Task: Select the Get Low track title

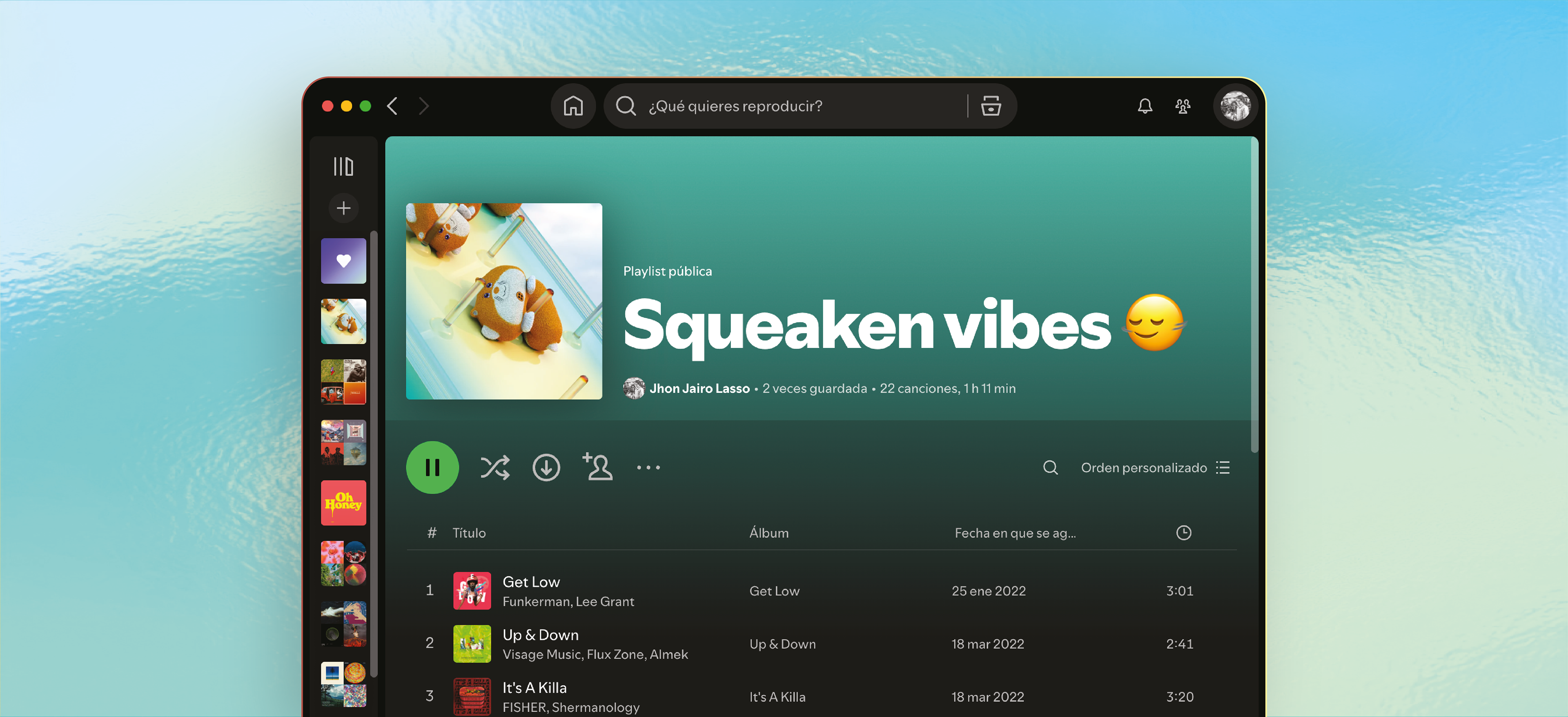Action: [531, 582]
